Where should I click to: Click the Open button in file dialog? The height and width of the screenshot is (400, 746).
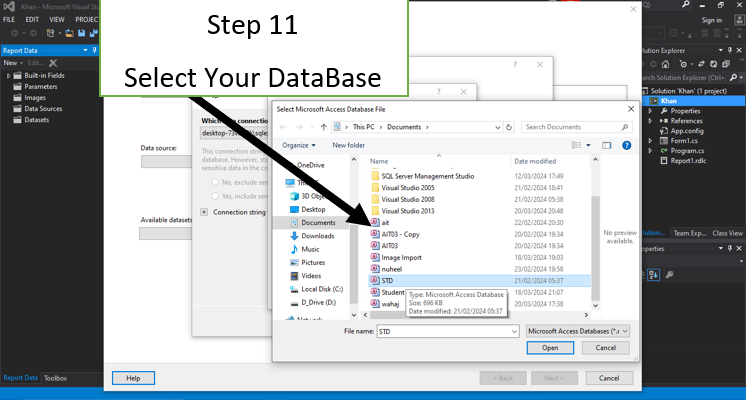[x=550, y=348]
